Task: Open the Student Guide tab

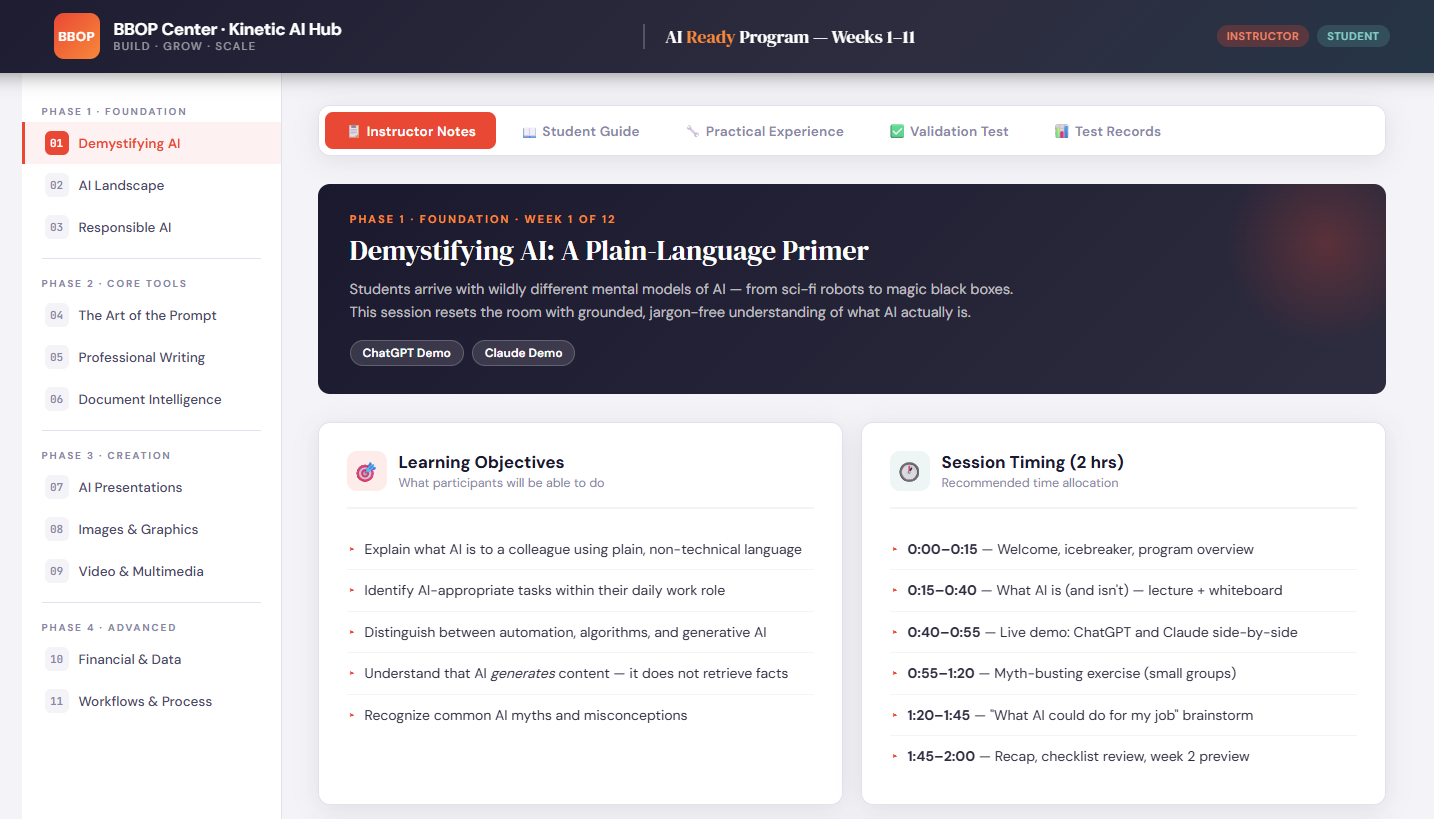Action: tap(581, 131)
